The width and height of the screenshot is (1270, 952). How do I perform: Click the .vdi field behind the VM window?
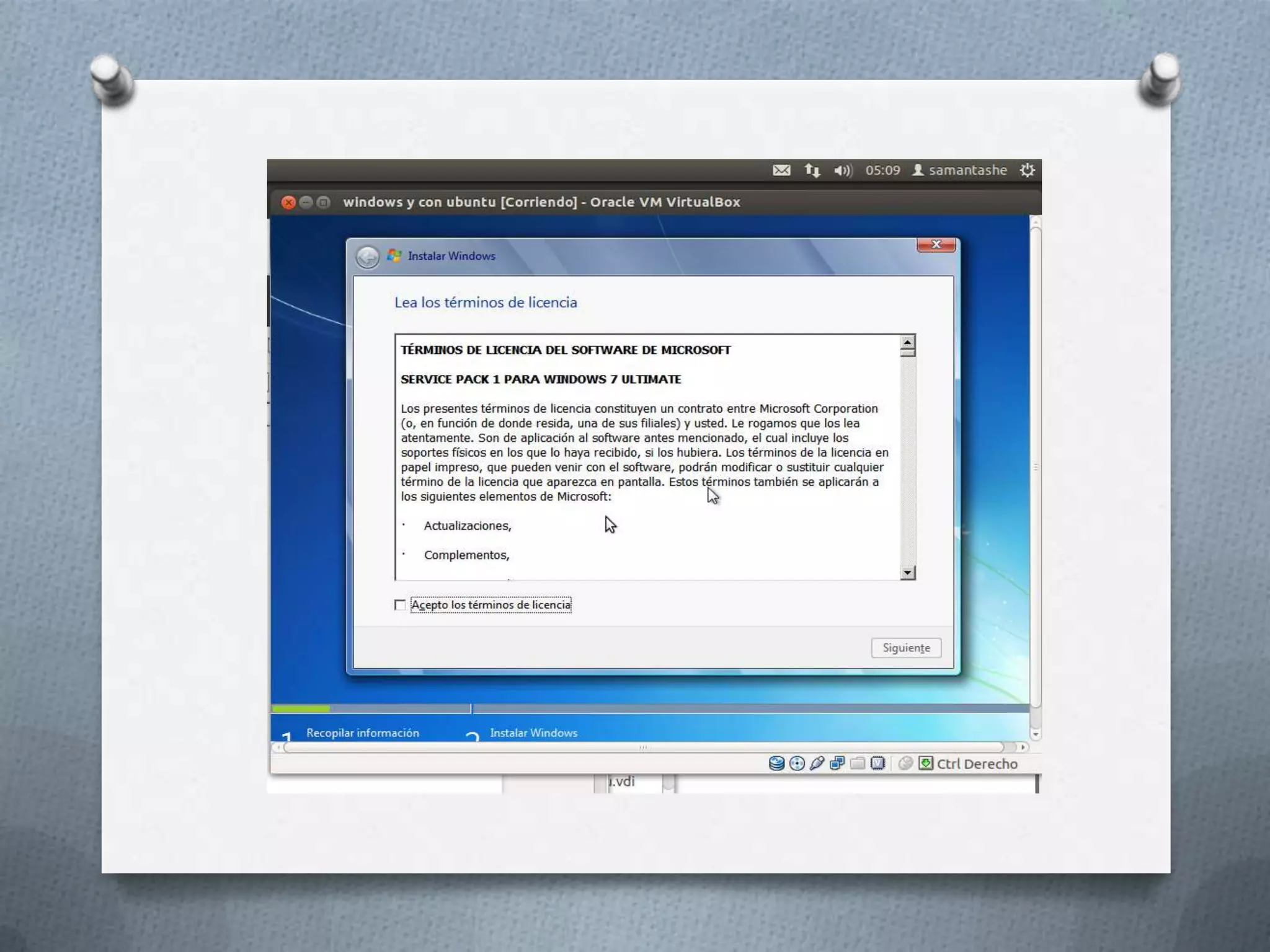tap(635, 783)
